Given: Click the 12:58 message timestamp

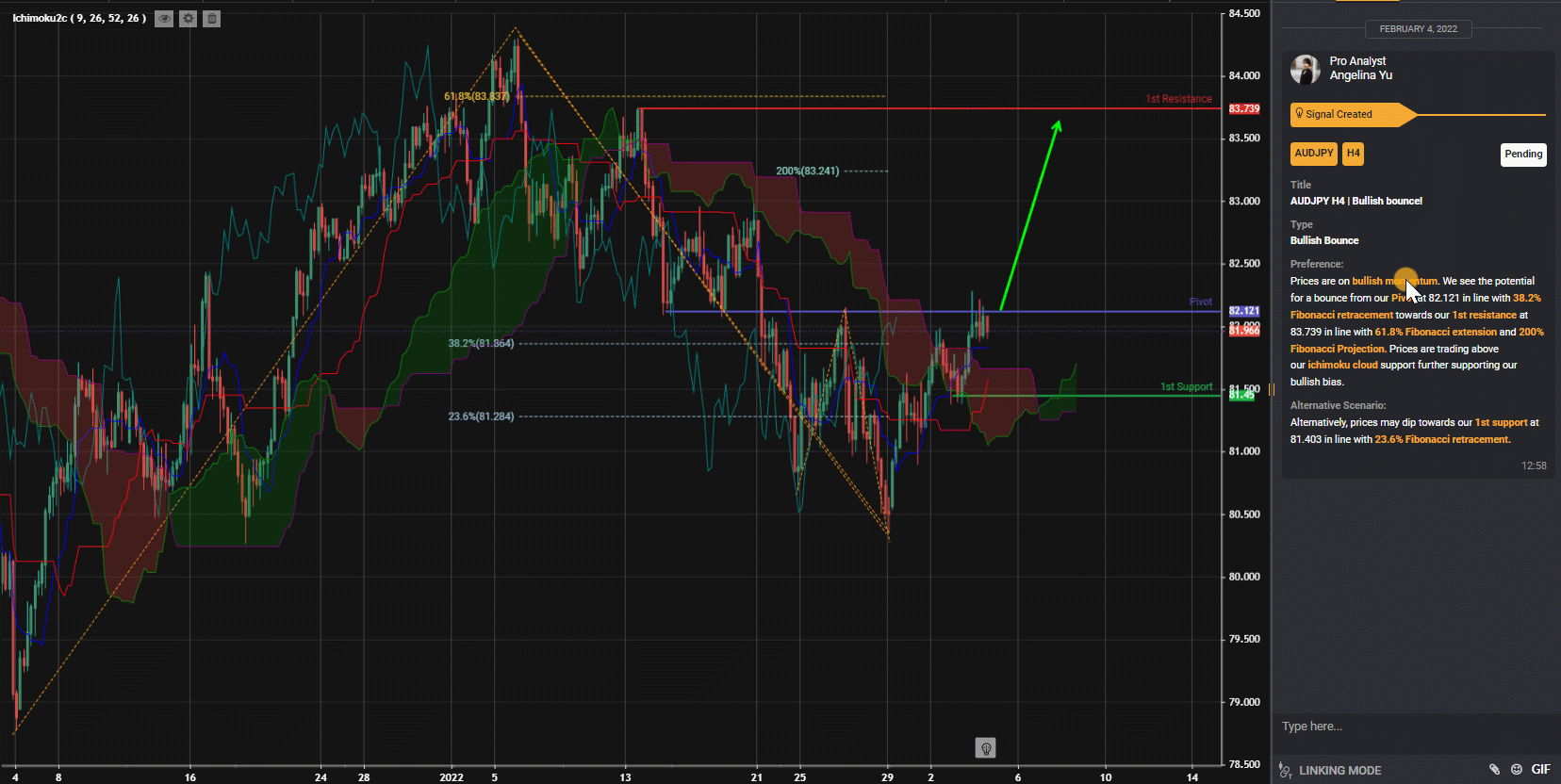Looking at the screenshot, I should coord(1534,466).
